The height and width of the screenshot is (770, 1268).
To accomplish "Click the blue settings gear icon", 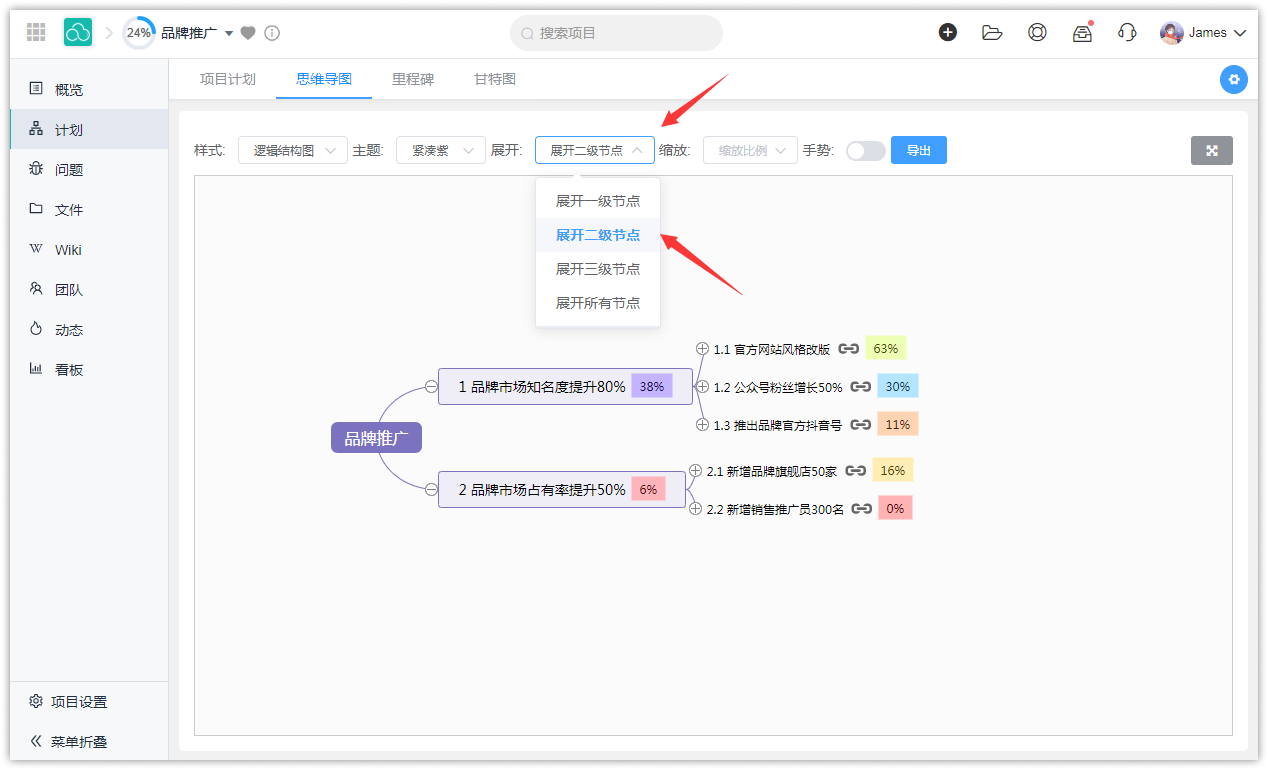I will pos(1233,80).
